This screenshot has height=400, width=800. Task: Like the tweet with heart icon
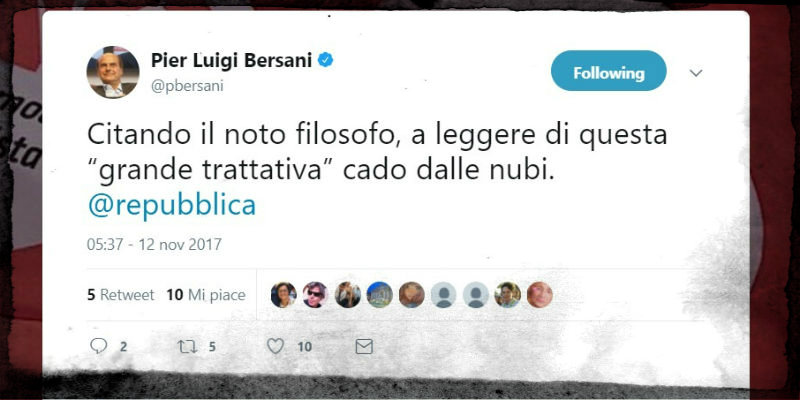(x=276, y=346)
